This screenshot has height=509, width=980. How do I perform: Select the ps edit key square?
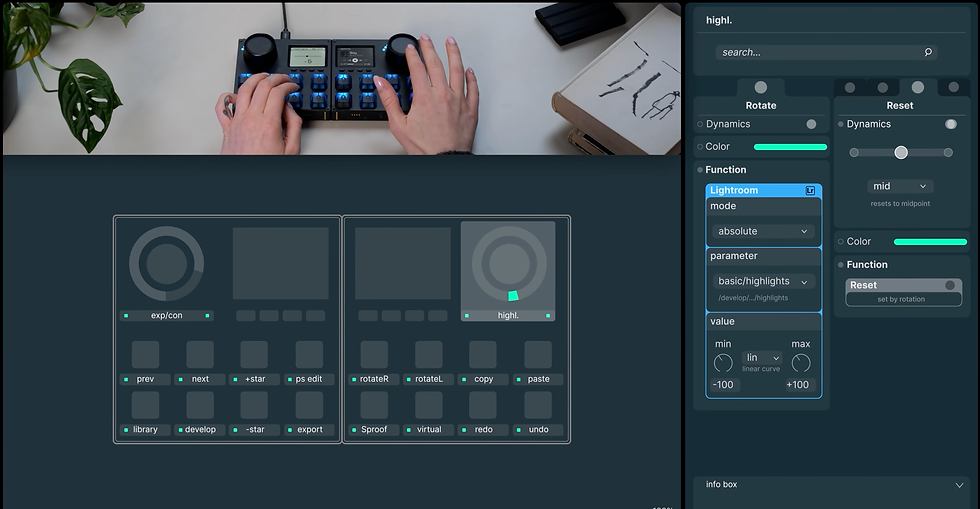(309, 355)
